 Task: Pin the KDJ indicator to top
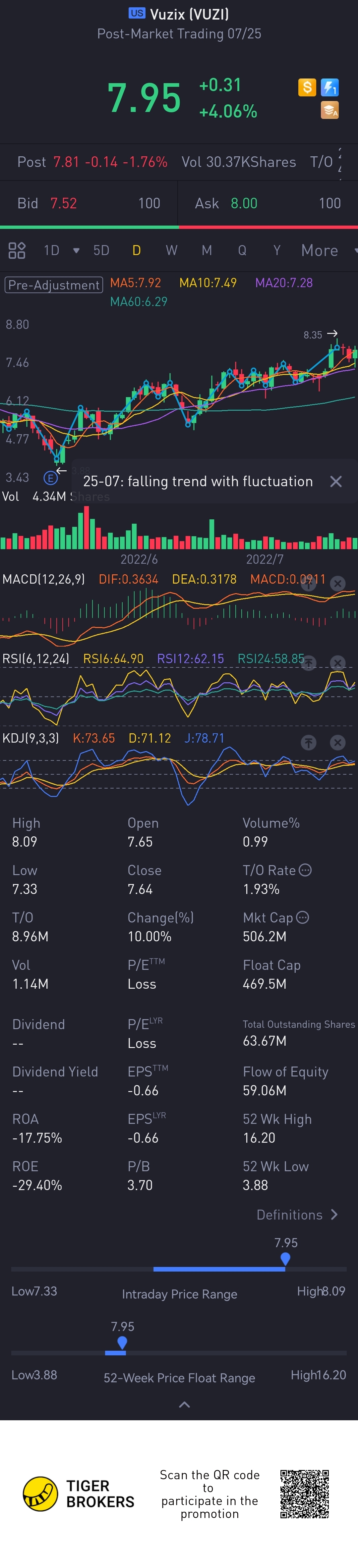click(309, 742)
